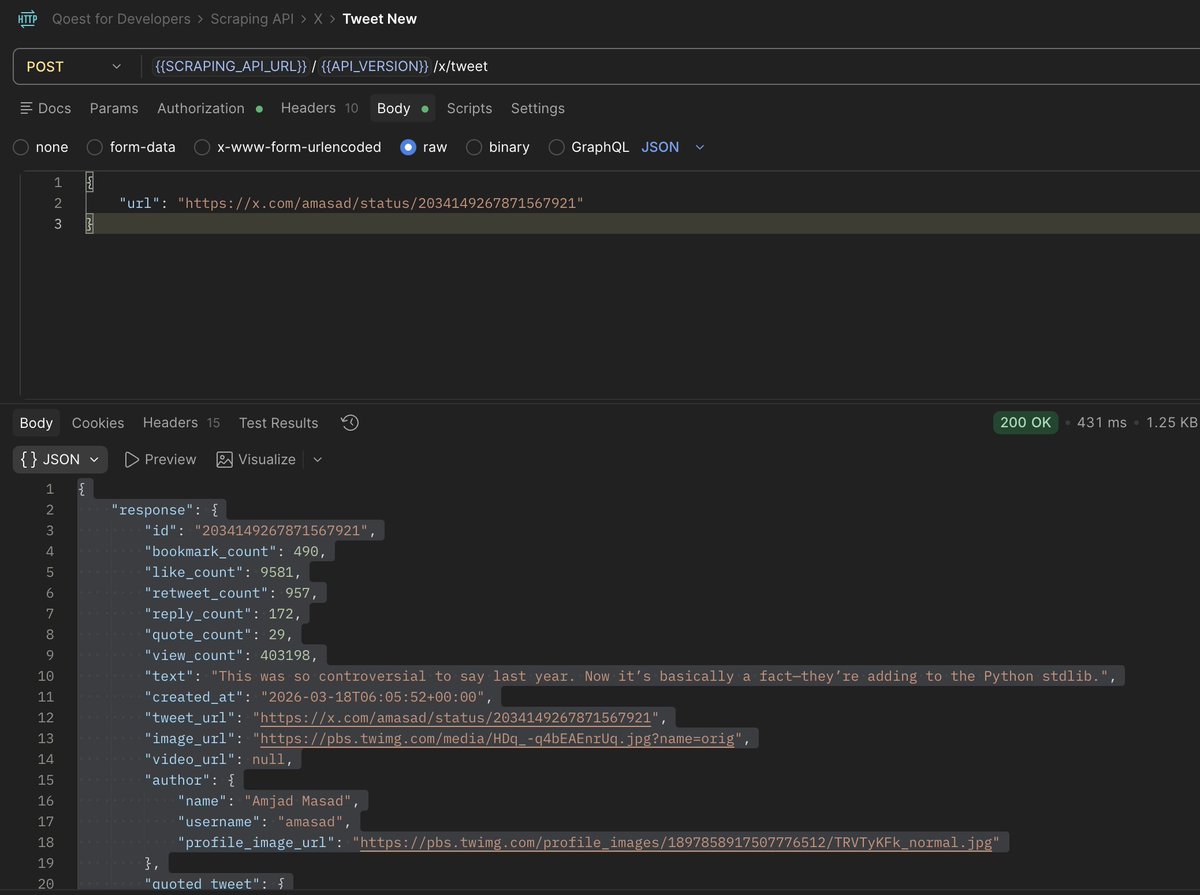1200x895 pixels.
Task: Select the request Body tab
Action: (403, 108)
